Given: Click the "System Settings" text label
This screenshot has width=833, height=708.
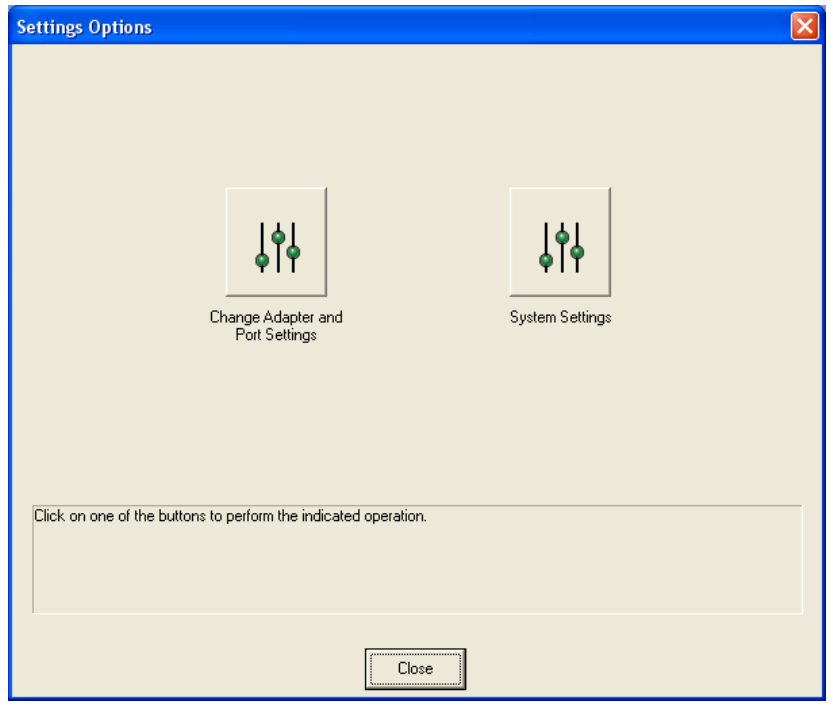Looking at the screenshot, I should point(560,318).
